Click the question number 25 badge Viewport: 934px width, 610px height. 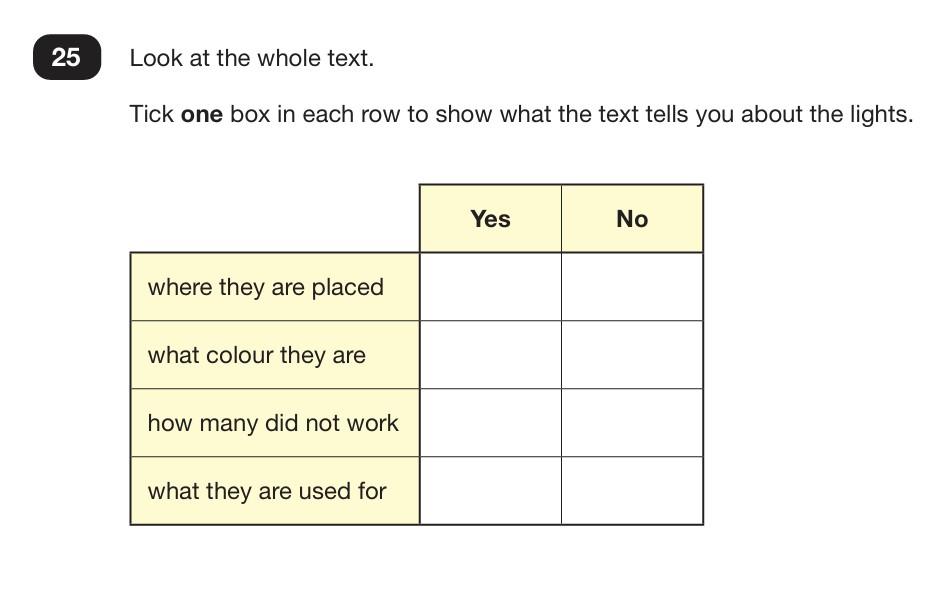(66, 57)
